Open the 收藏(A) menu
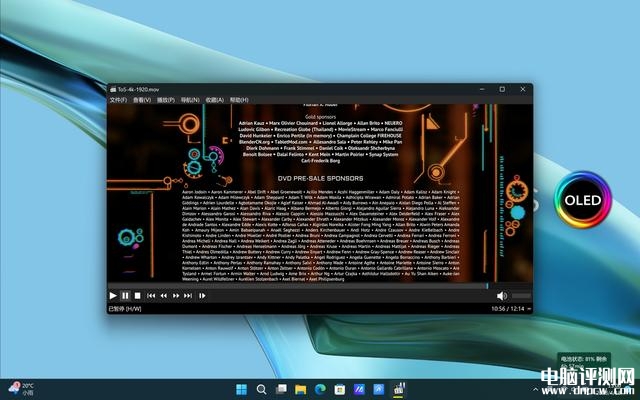The width and height of the screenshot is (640, 400). coord(215,100)
